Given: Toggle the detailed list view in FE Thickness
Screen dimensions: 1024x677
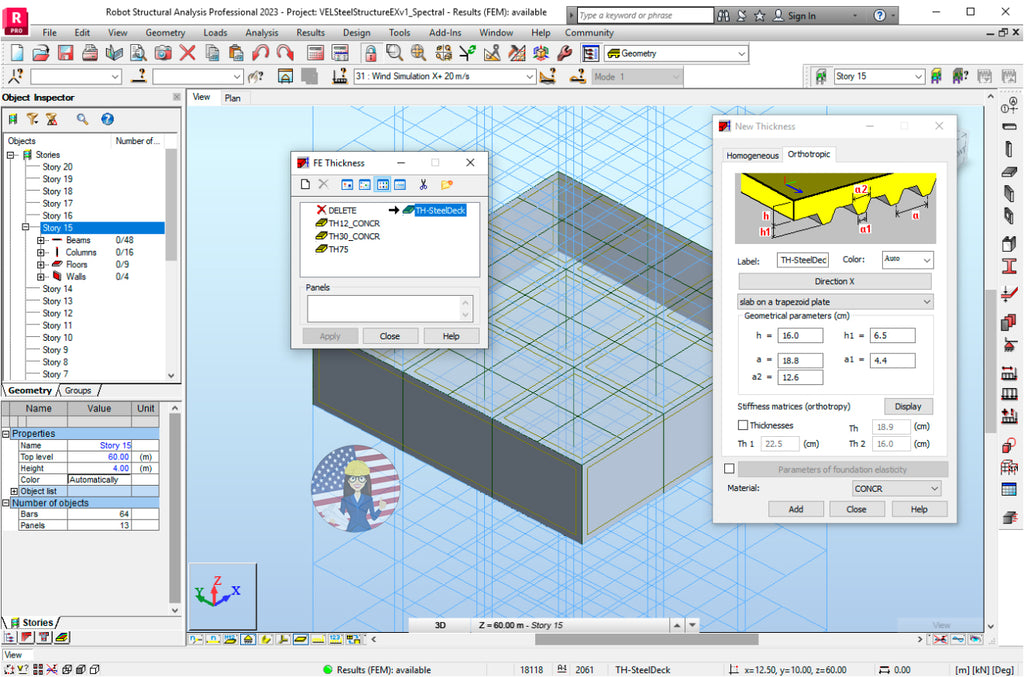Looking at the screenshot, I should pos(400,184).
